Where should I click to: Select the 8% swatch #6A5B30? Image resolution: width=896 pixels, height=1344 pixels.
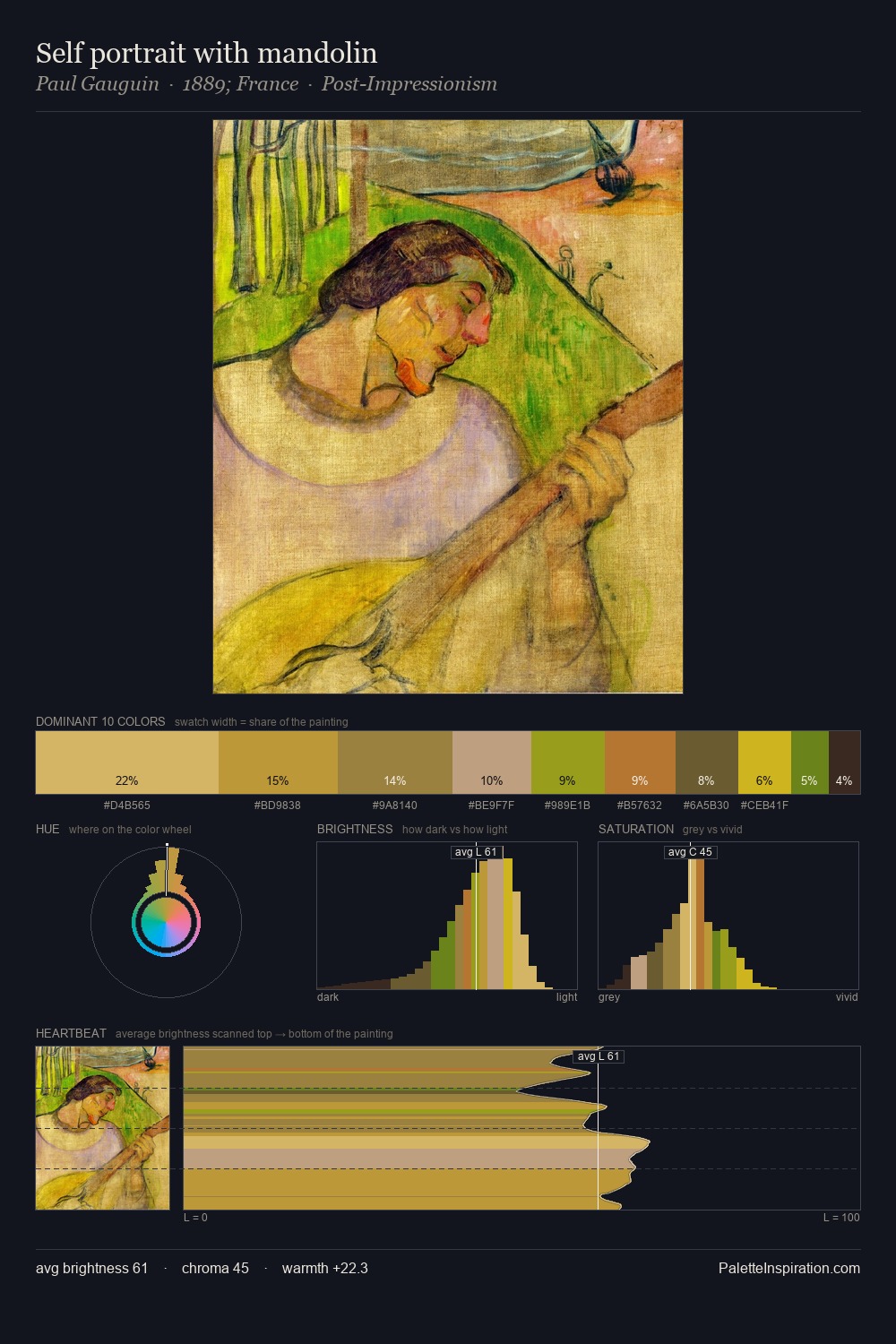point(707,762)
